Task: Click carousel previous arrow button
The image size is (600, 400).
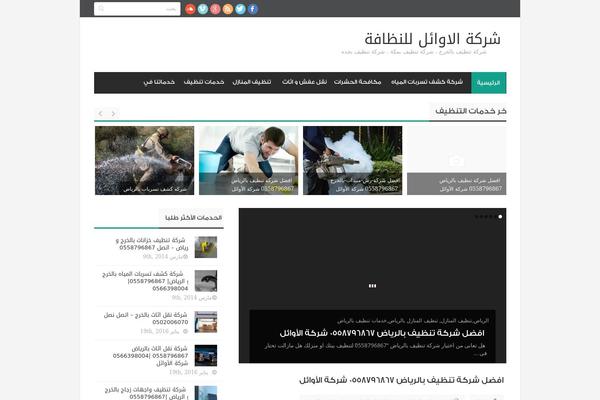Action: 101,114
